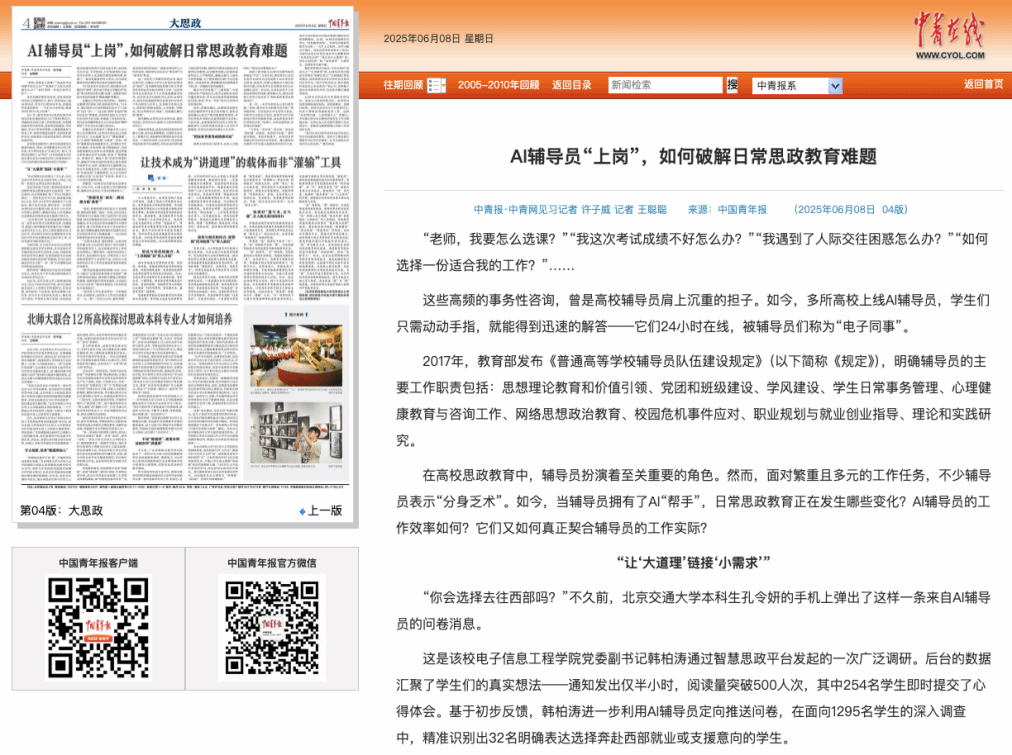Select 让技术成为讲道理的载体 article in page preview
Viewport: 1012px width, 755px height.
(240, 161)
